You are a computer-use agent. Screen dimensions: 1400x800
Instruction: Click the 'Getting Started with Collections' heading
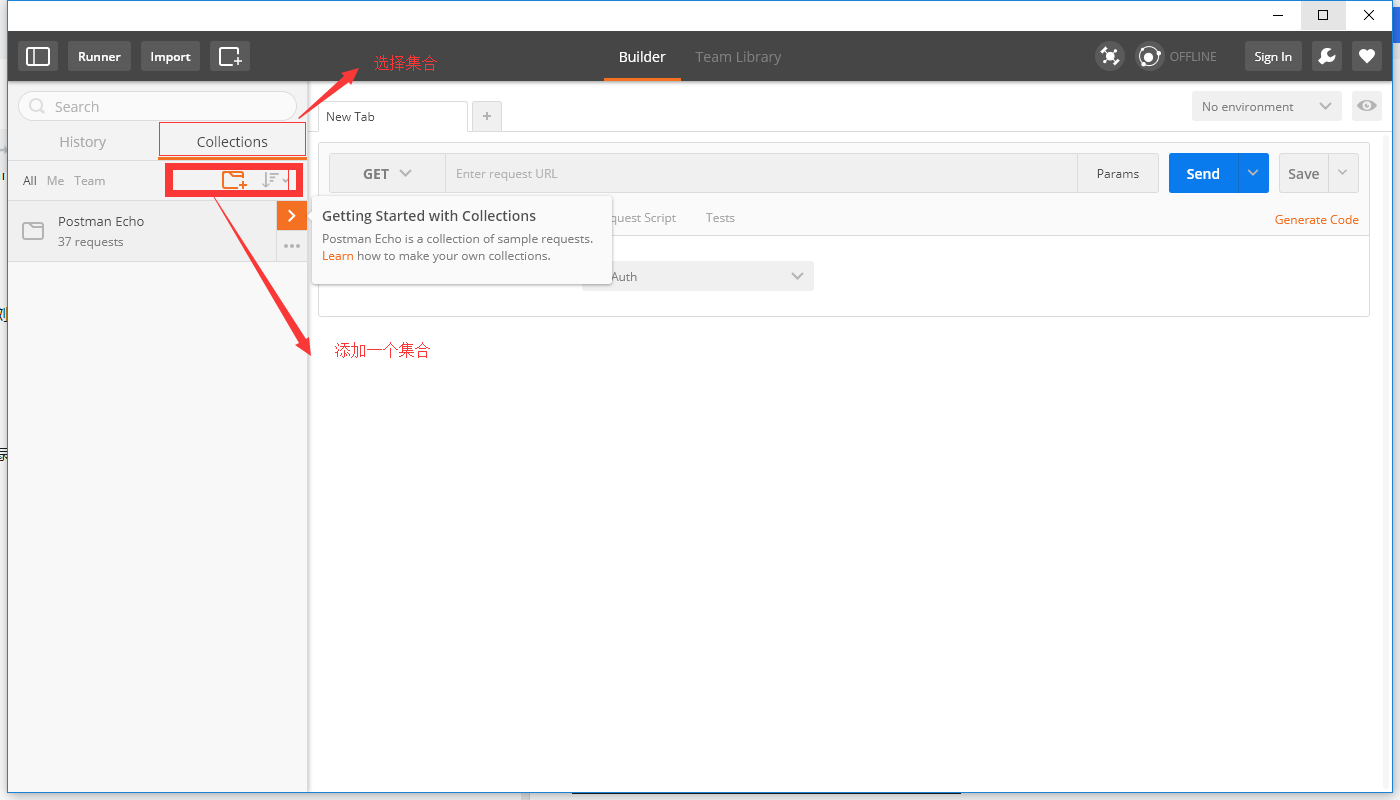point(429,216)
